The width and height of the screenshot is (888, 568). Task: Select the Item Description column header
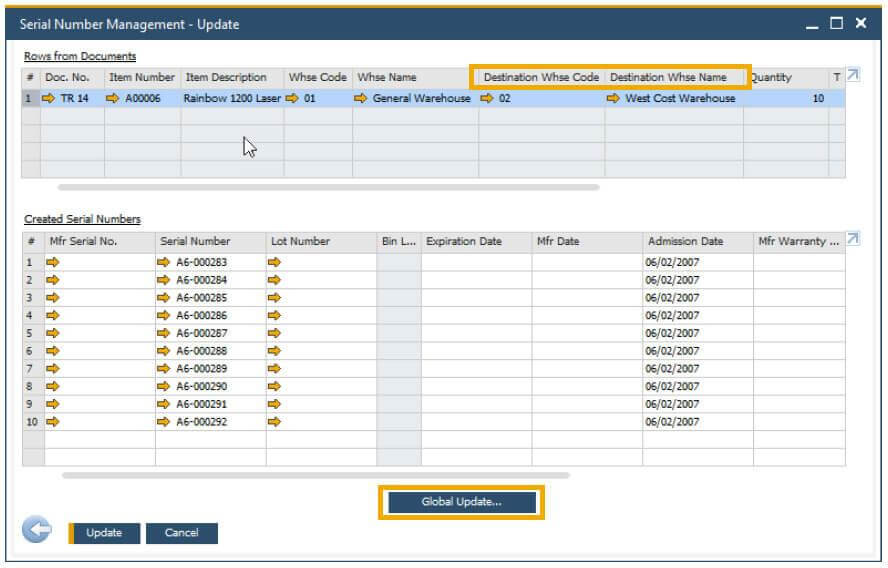[x=232, y=78]
